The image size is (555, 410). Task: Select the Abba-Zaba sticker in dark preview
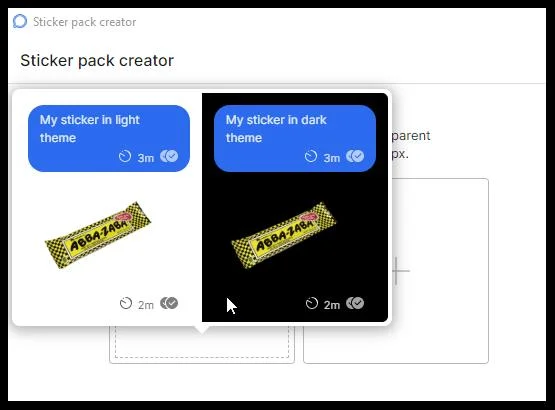(x=284, y=235)
